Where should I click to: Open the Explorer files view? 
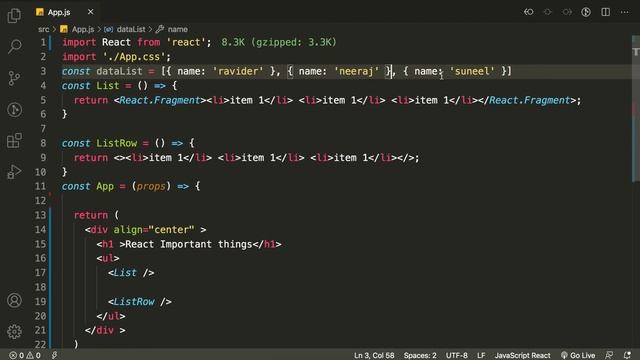pyautogui.click(x=14, y=16)
